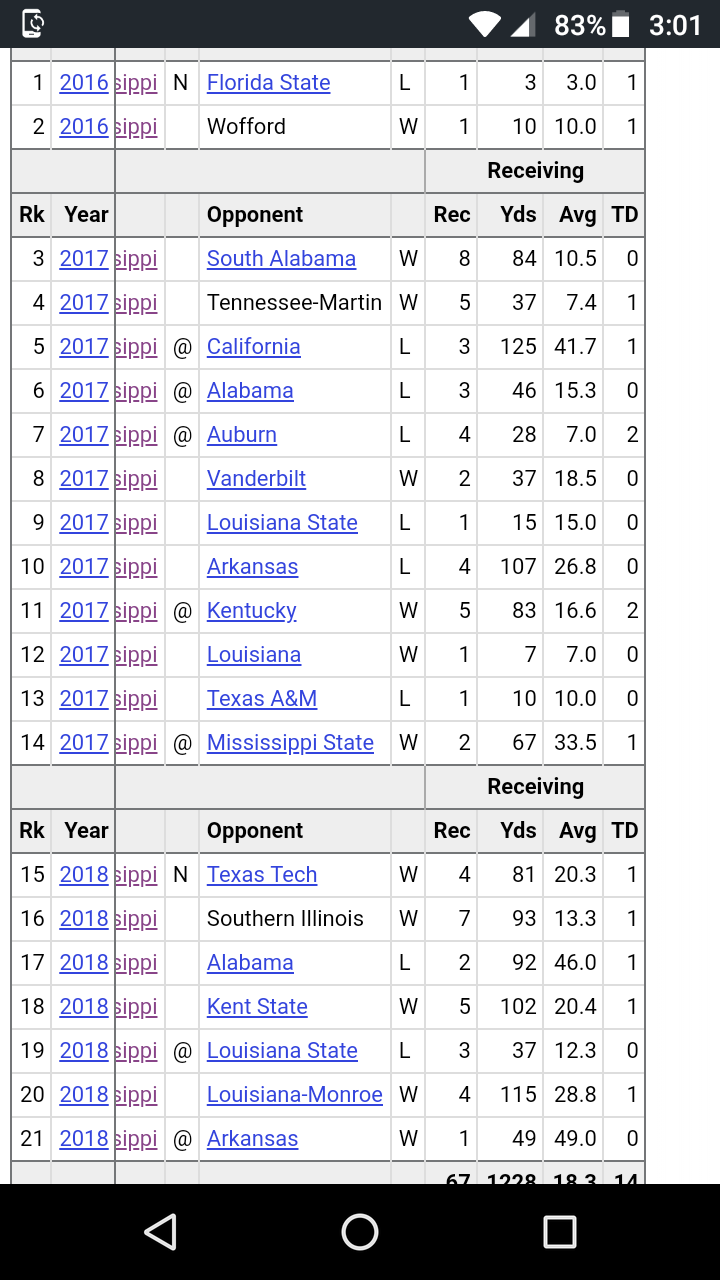Open the Mississippi State opponent link
720x1280 pixels.
tap(290, 743)
